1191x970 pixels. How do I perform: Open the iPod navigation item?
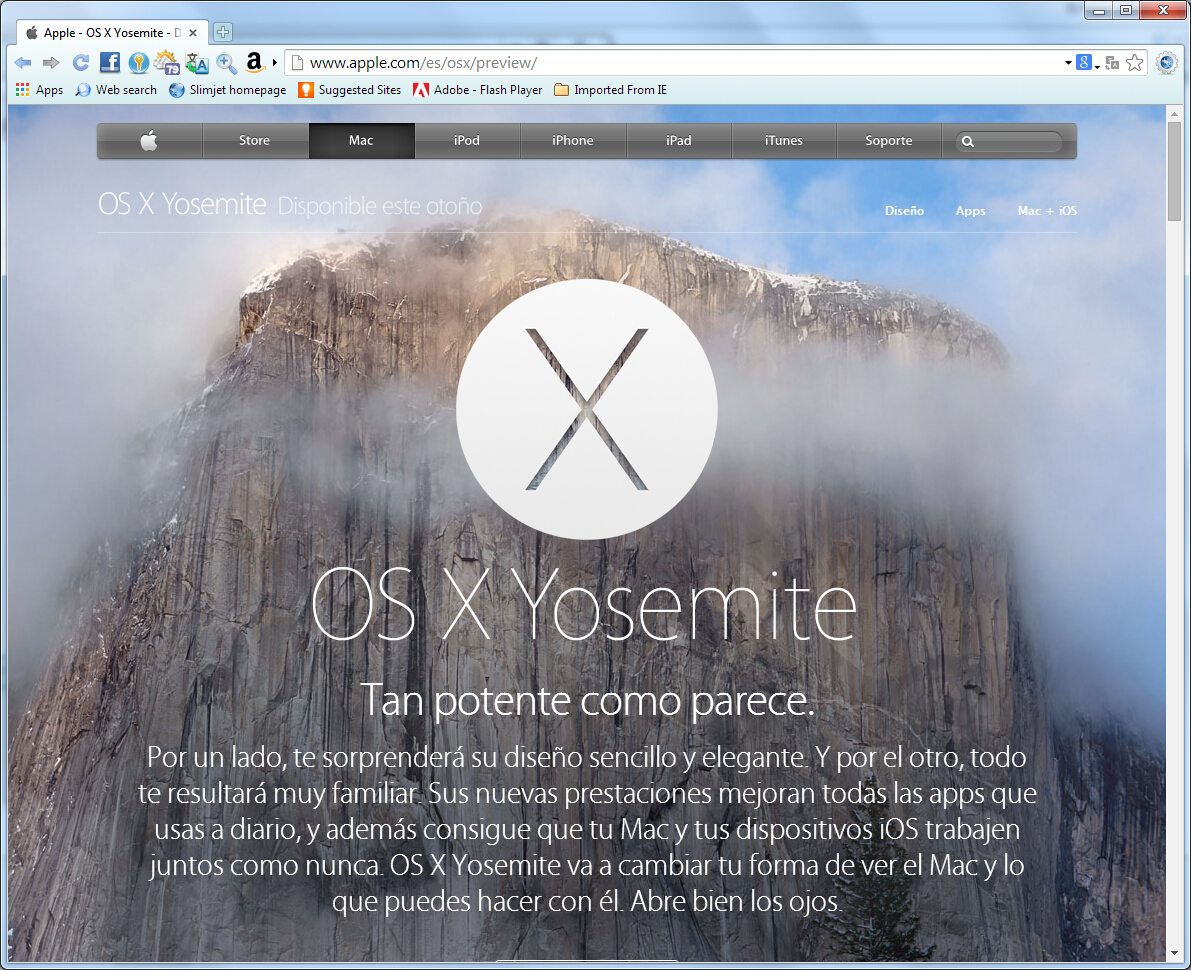[x=467, y=141]
